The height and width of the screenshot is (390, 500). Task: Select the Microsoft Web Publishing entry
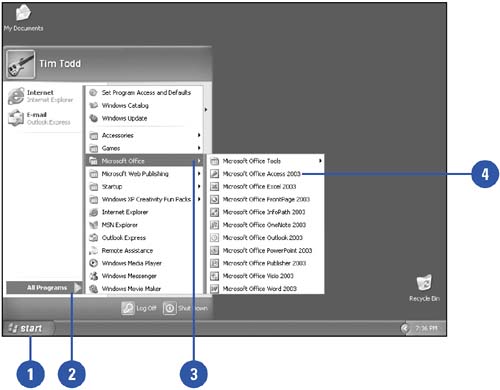(x=144, y=174)
